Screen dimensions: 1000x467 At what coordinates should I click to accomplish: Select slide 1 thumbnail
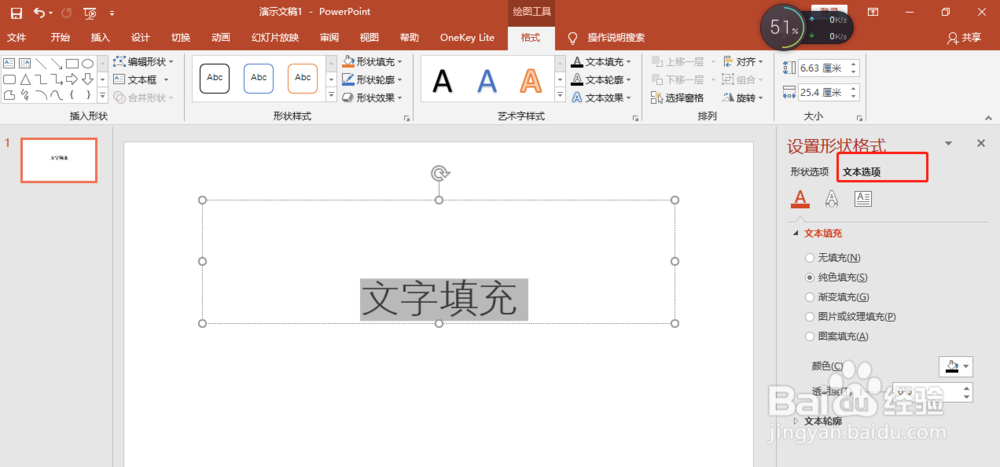(x=59, y=160)
